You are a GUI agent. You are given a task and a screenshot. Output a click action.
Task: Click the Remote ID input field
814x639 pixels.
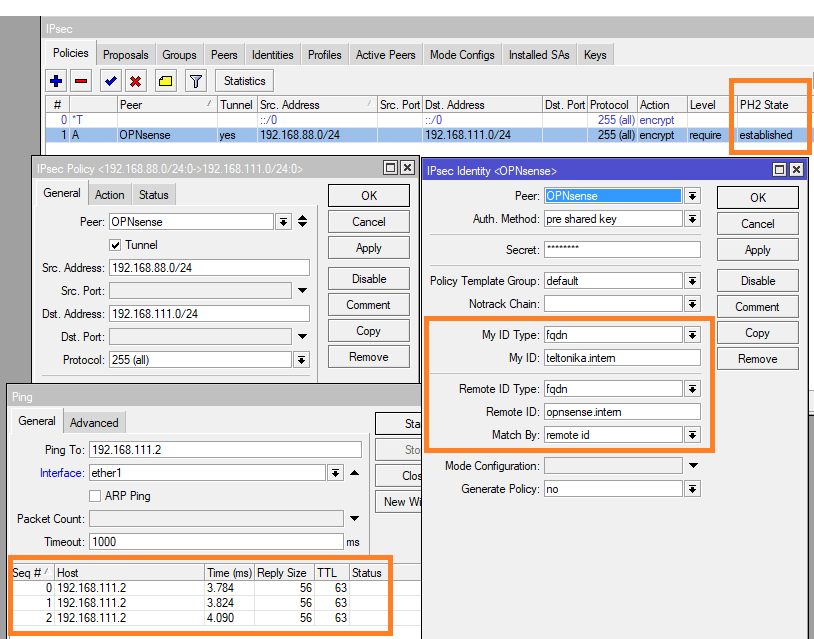[x=622, y=412]
